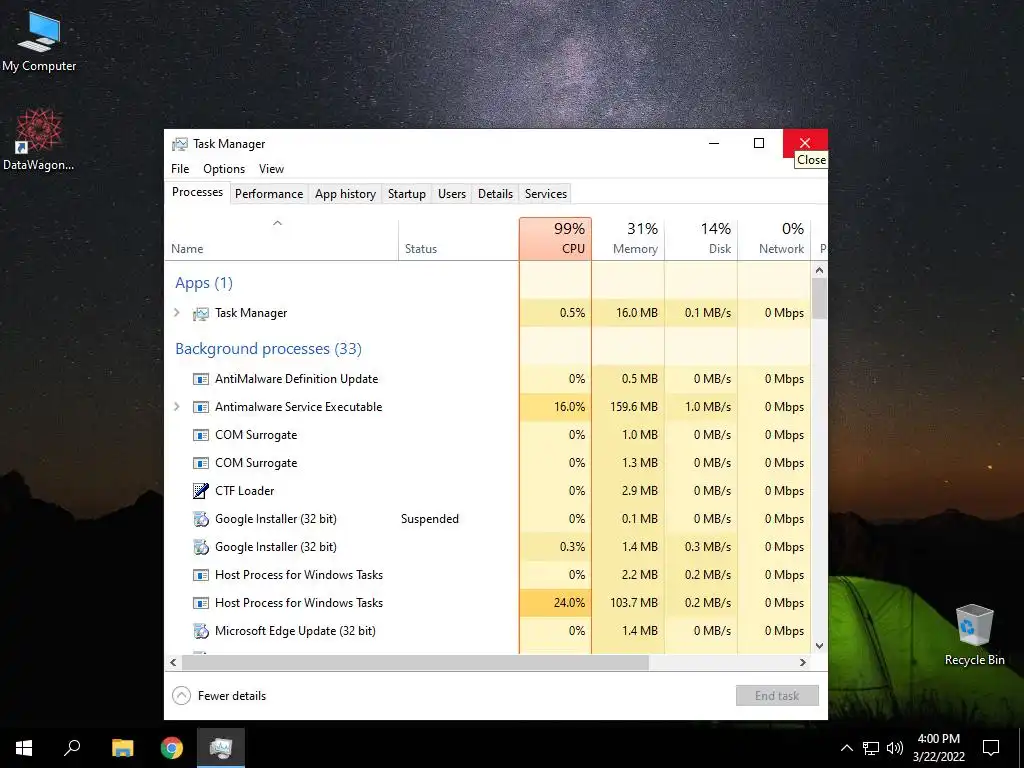Click the Windows Start button
Screen dimensions: 1024x768
24,748
